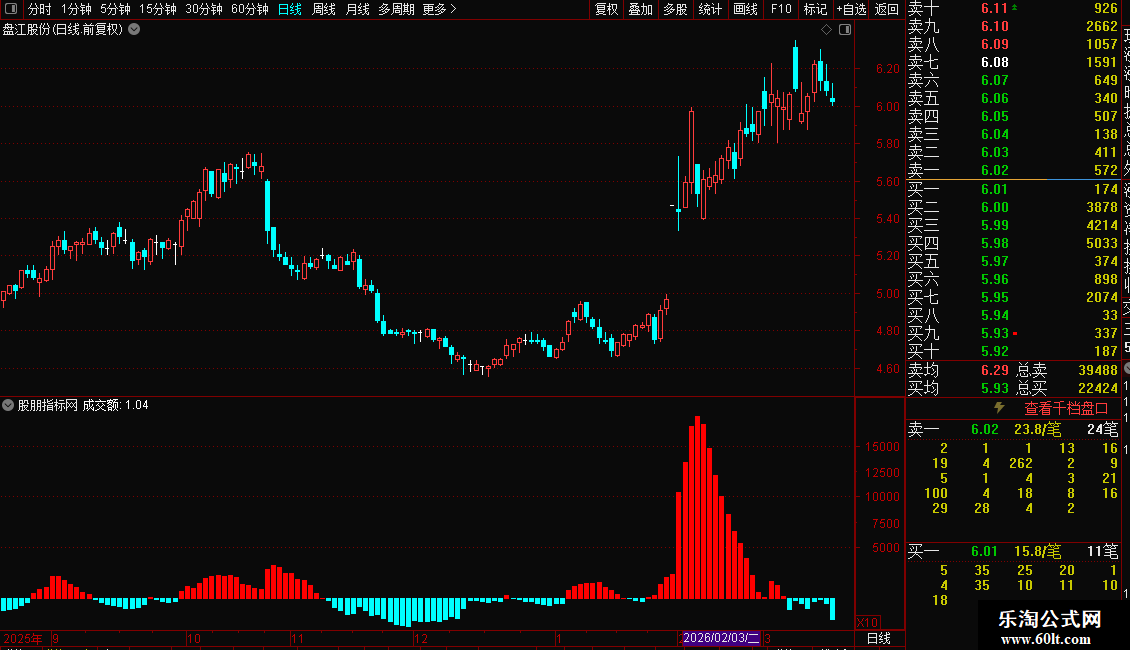1130x650 pixels.
Task: Open the 多周期 multi-period view
Action: (x=396, y=9)
